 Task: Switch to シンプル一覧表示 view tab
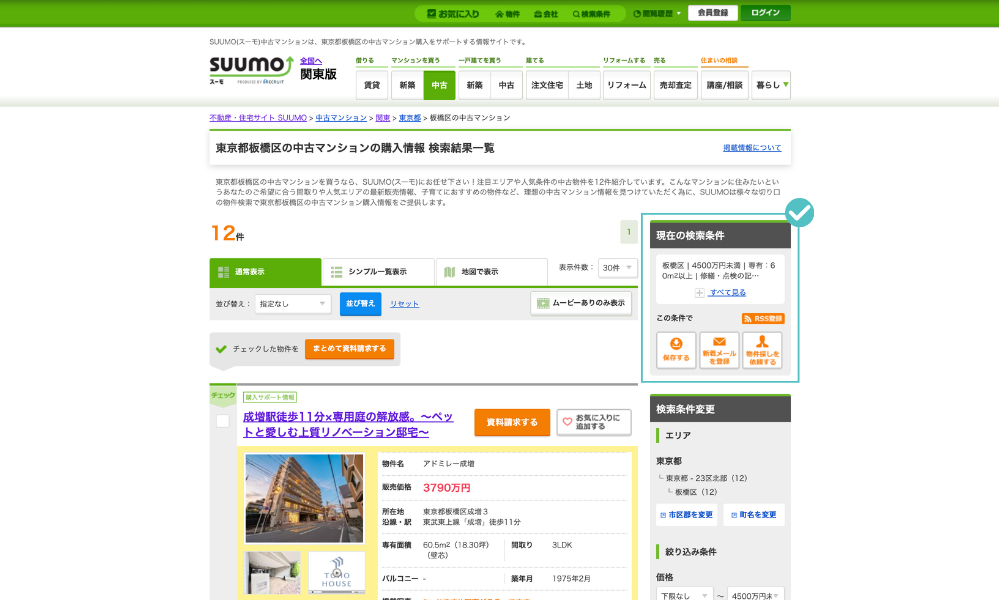378,272
